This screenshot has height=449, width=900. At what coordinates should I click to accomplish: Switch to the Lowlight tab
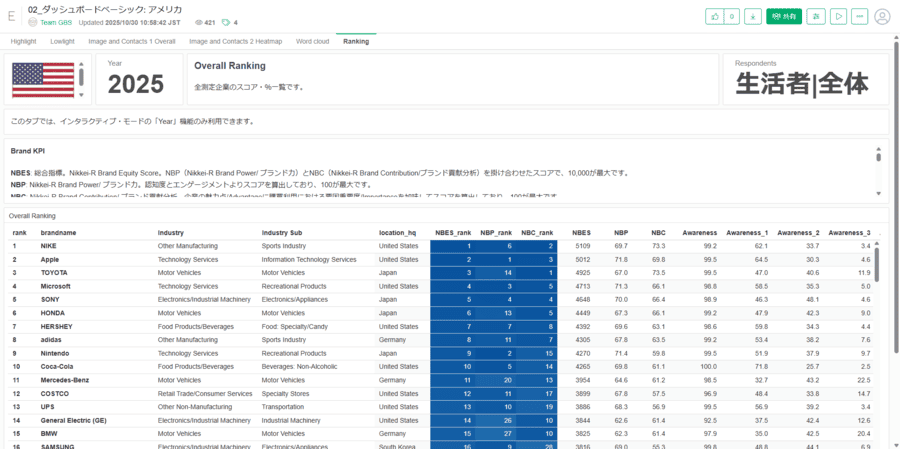click(62, 41)
